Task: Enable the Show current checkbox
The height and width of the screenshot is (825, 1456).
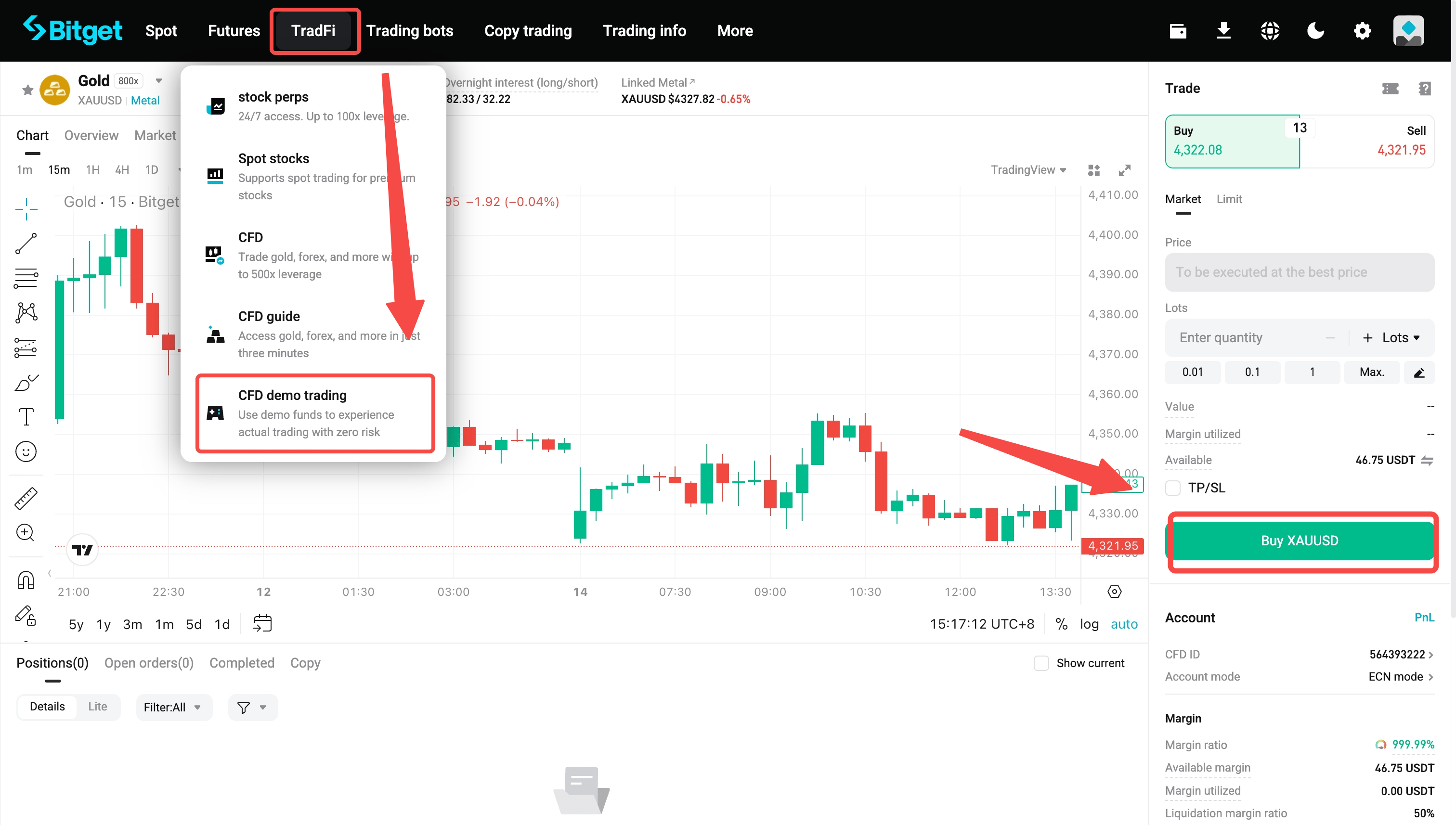Action: pos(1041,663)
